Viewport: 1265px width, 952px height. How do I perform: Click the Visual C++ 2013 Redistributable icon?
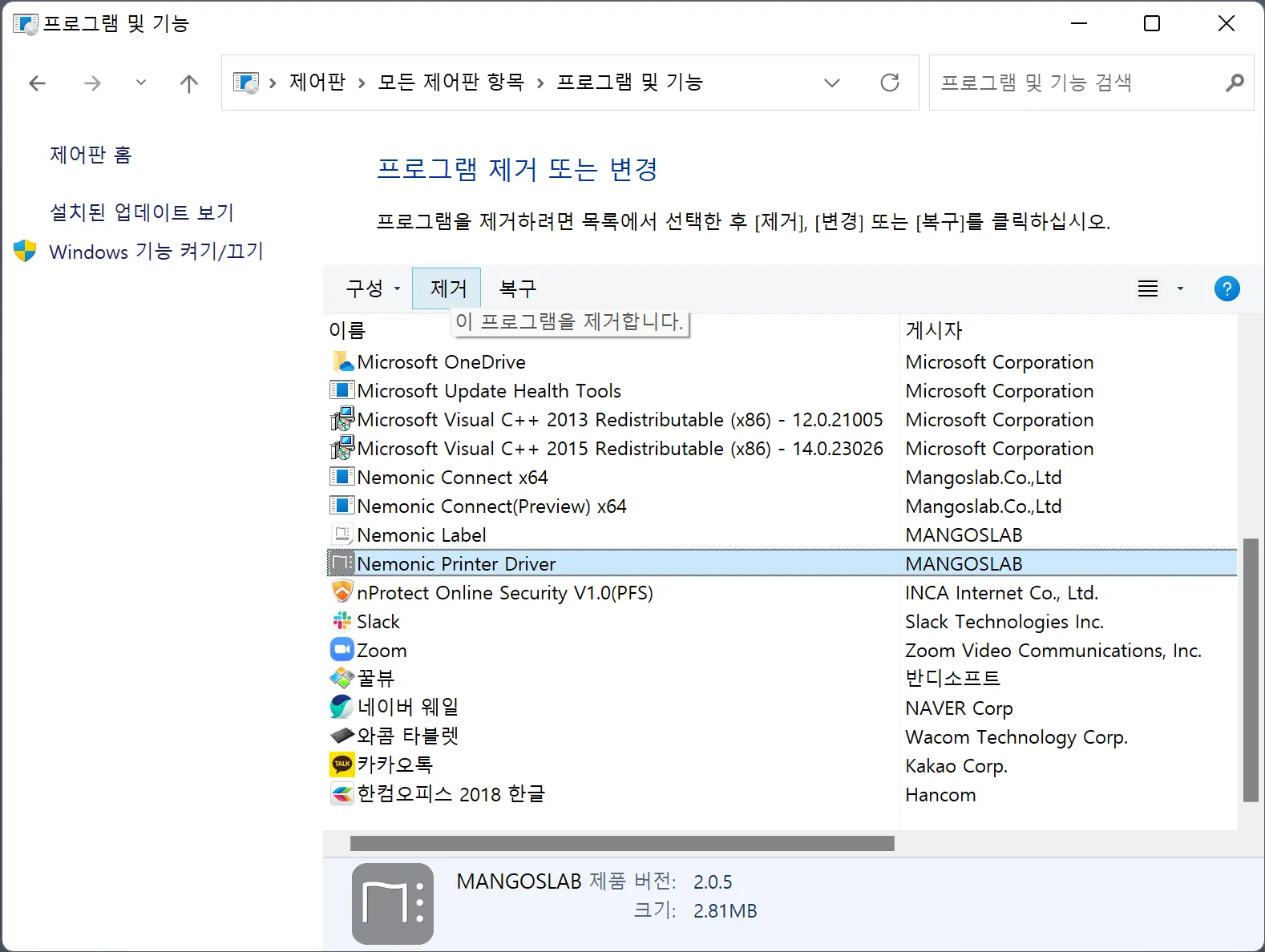(342, 419)
